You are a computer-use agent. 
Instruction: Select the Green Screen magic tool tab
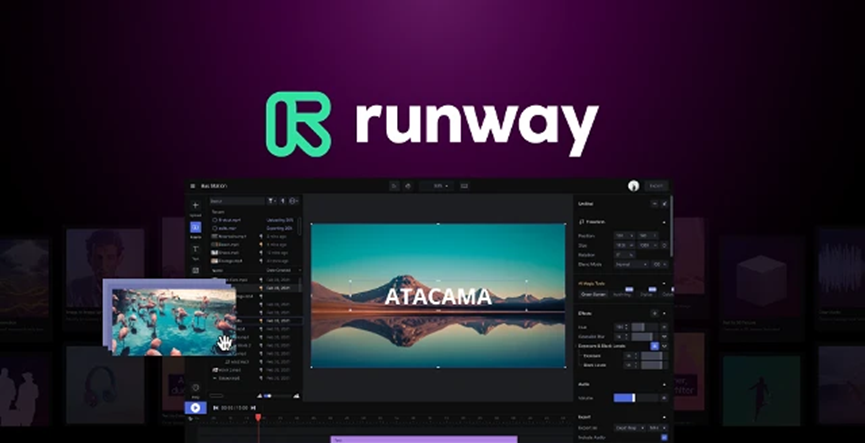tap(593, 295)
